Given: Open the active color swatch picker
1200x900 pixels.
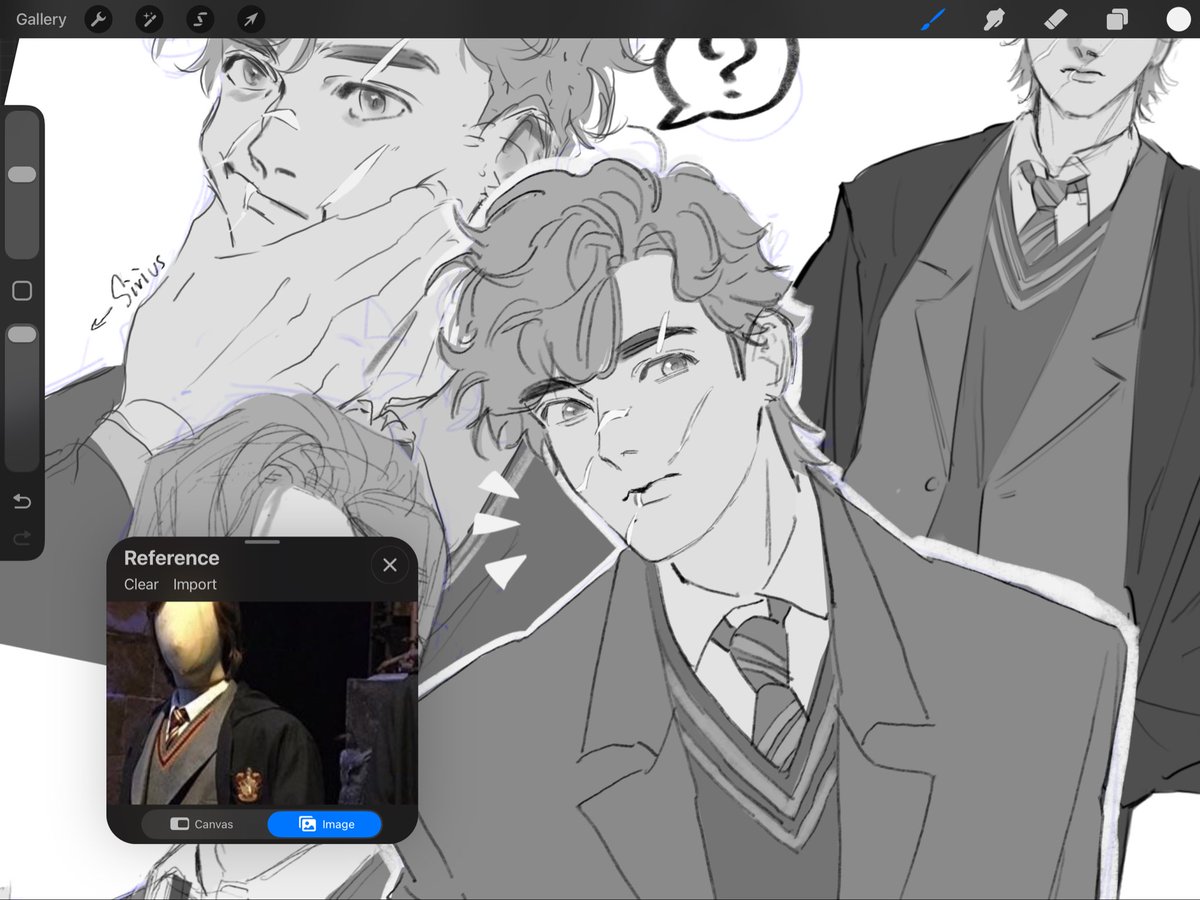Looking at the screenshot, I should 1176,19.
